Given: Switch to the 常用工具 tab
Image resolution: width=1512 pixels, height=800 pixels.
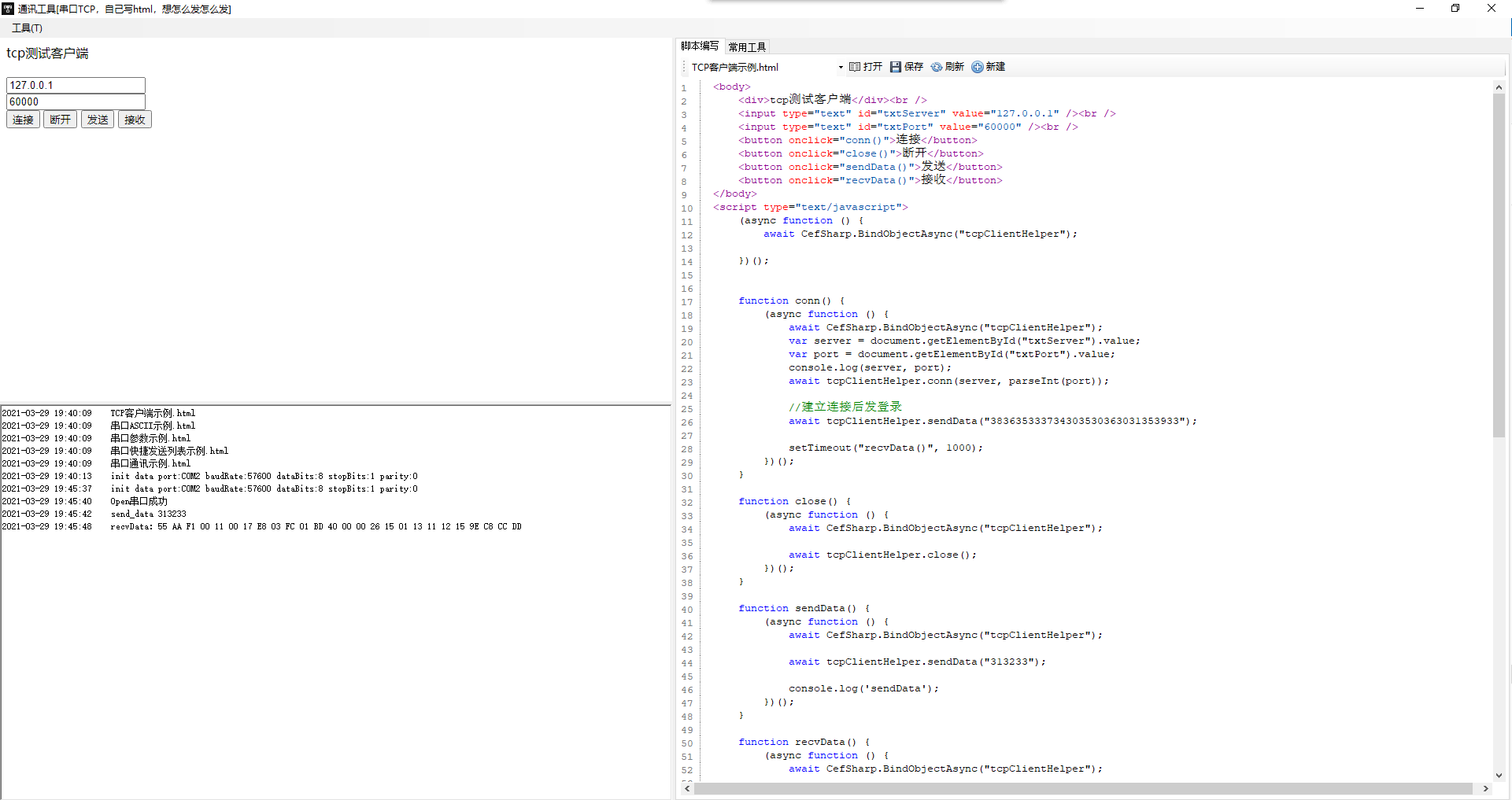Looking at the screenshot, I should (747, 47).
